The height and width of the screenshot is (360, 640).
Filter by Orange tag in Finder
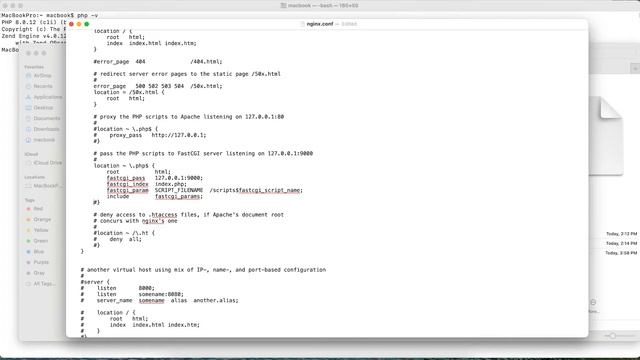39,220
